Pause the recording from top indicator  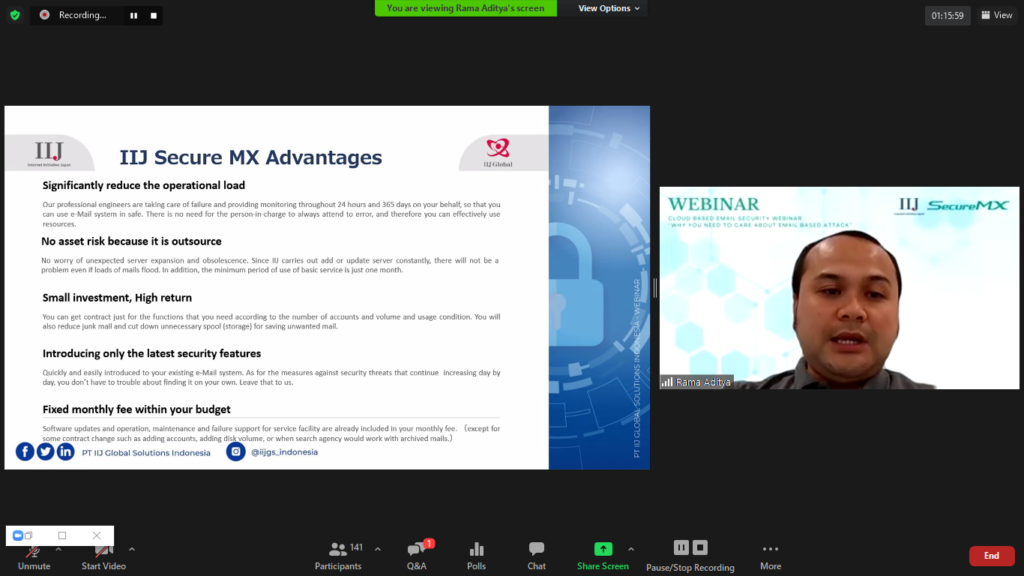point(133,16)
